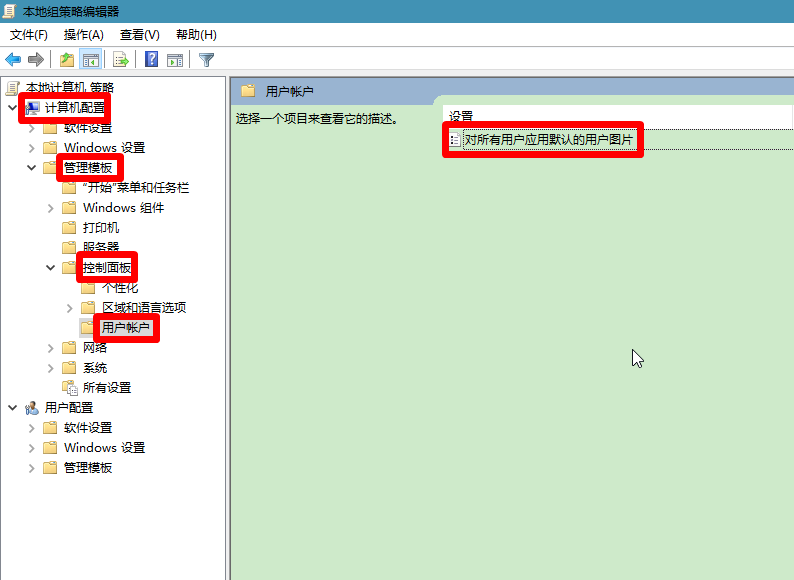The image size is (794, 580).
Task: Expand the Windows 组件 node
Action: click(x=51, y=208)
